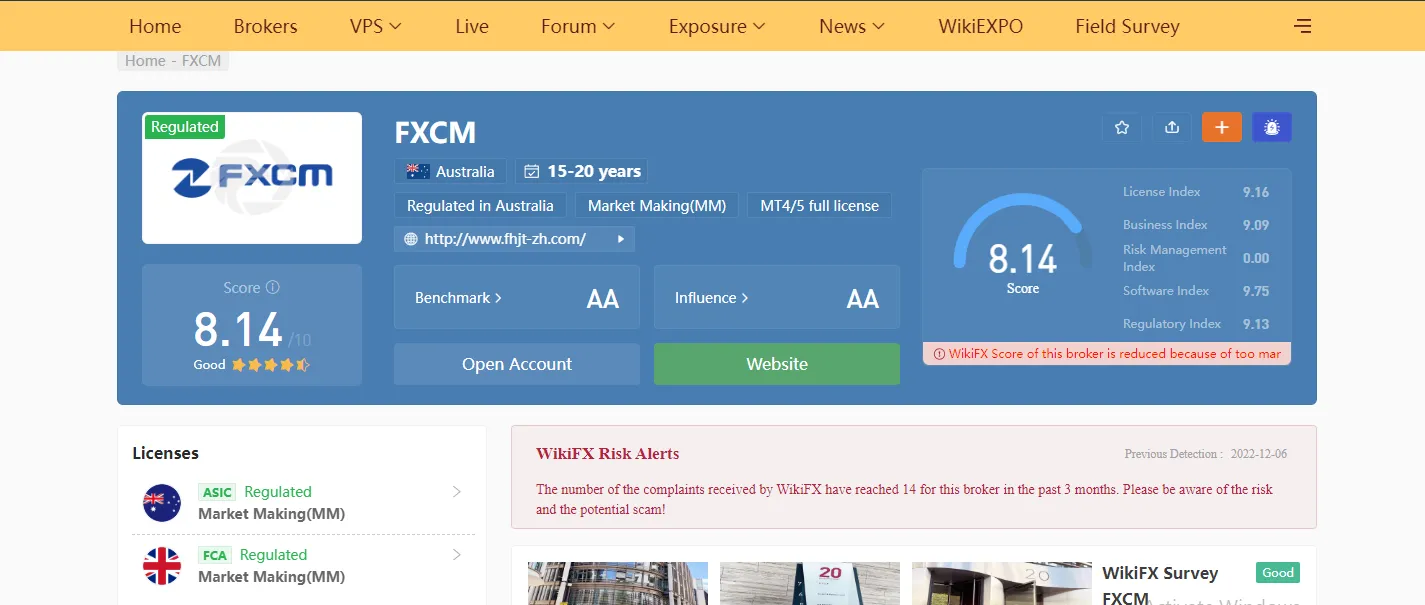
Task: Click the green Website button
Action: point(777,364)
